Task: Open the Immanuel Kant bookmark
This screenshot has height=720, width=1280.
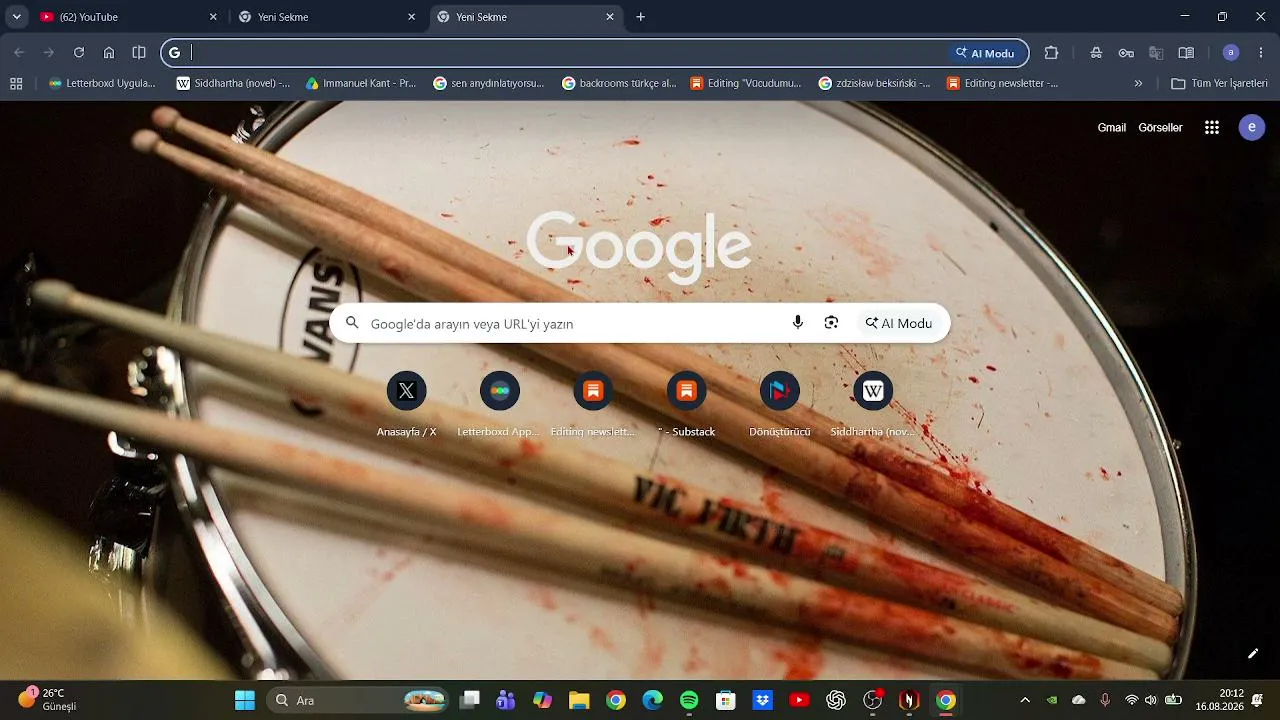Action: click(x=361, y=84)
